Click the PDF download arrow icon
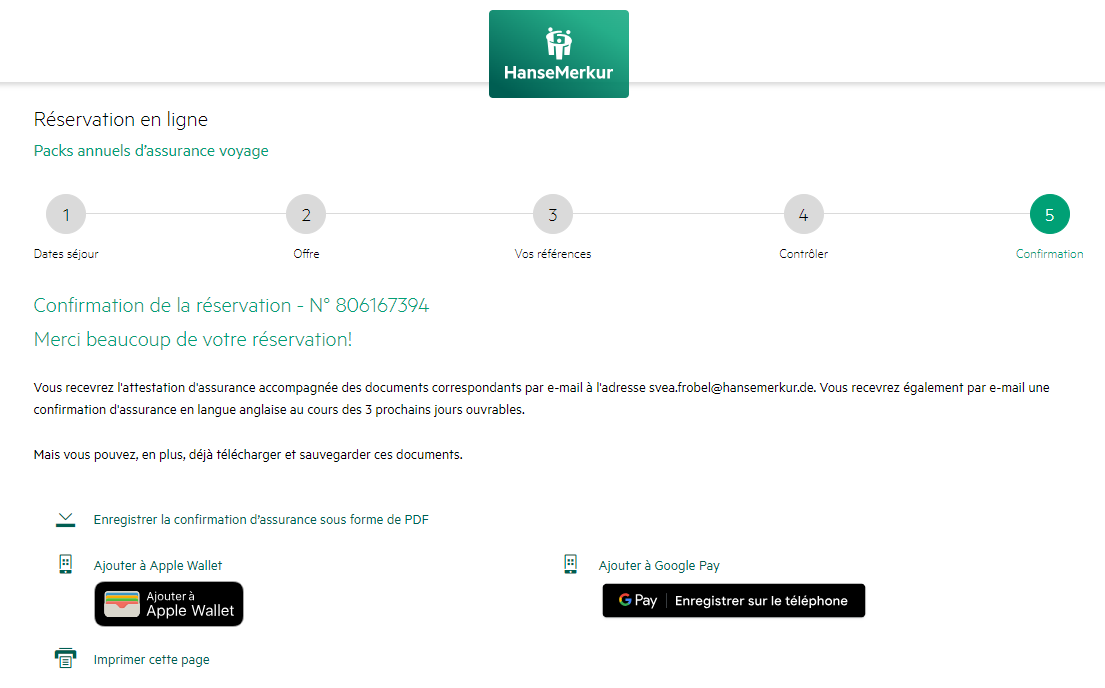The height and width of the screenshot is (688, 1105). (x=66, y=519)
